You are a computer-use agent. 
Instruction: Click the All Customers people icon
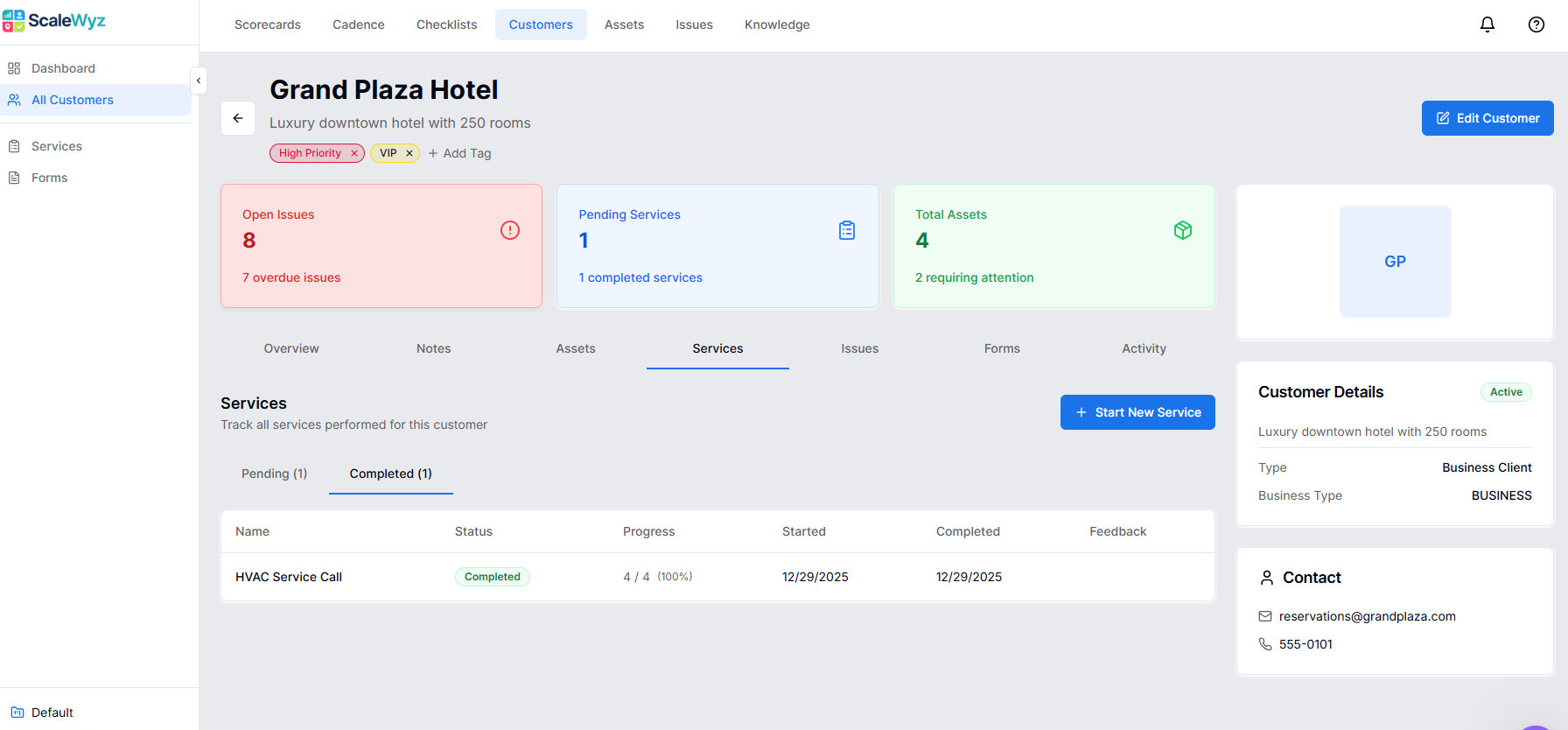click(x=14, y=100)
